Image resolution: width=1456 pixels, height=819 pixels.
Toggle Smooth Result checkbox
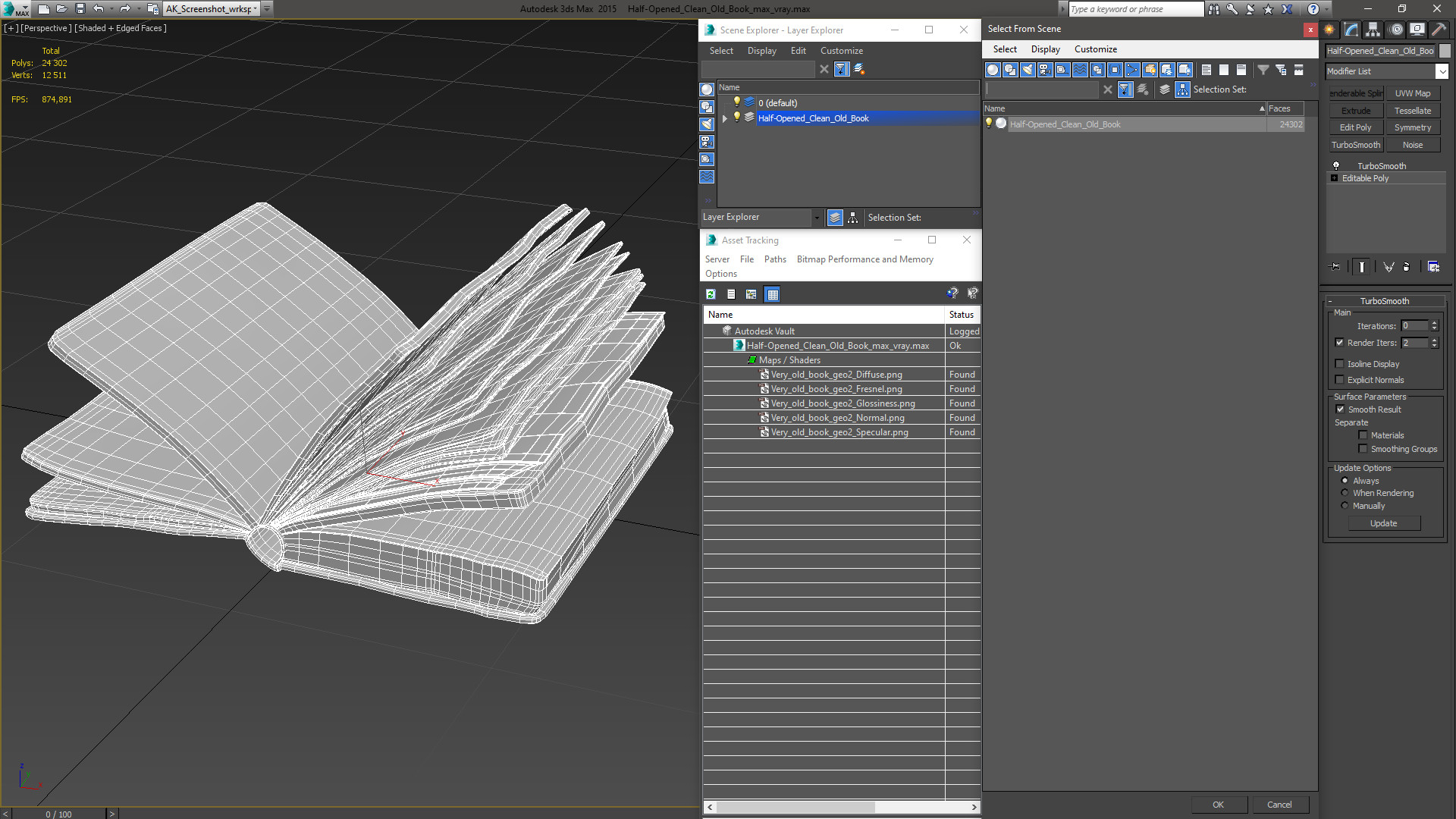[1340, 409]
